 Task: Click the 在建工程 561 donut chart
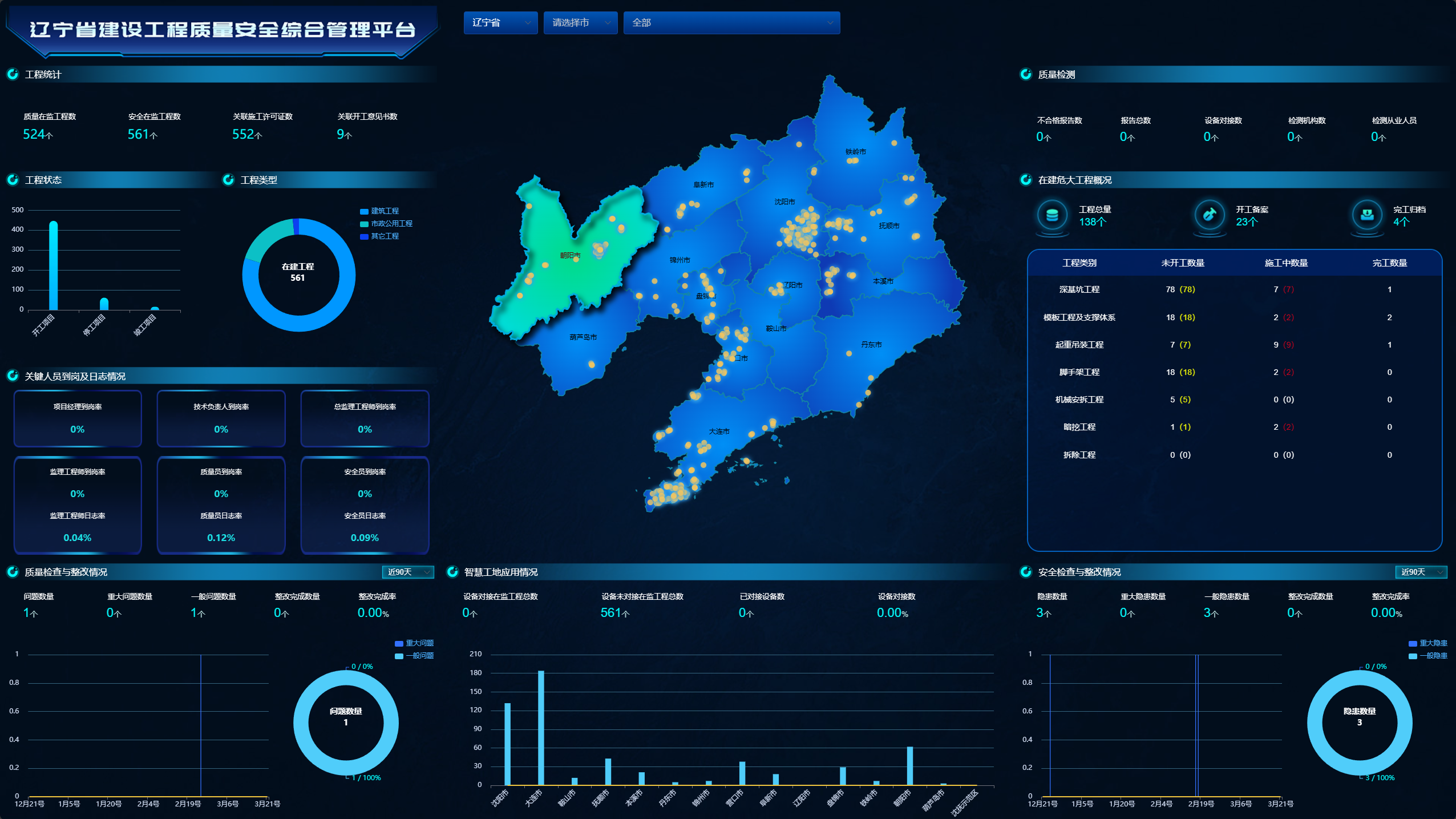coord(298,275)
